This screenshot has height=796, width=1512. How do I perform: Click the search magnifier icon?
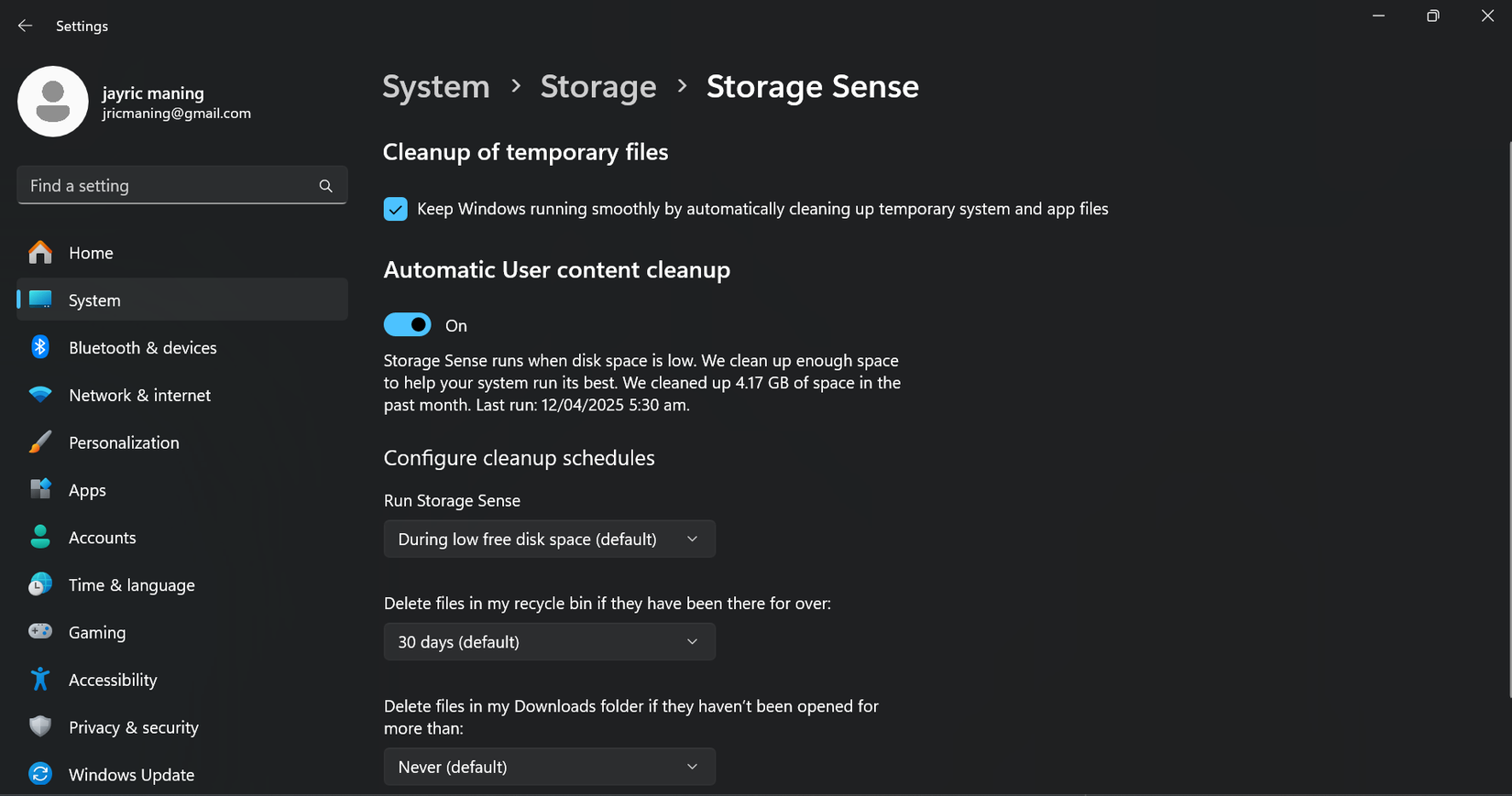pos(325,185)
